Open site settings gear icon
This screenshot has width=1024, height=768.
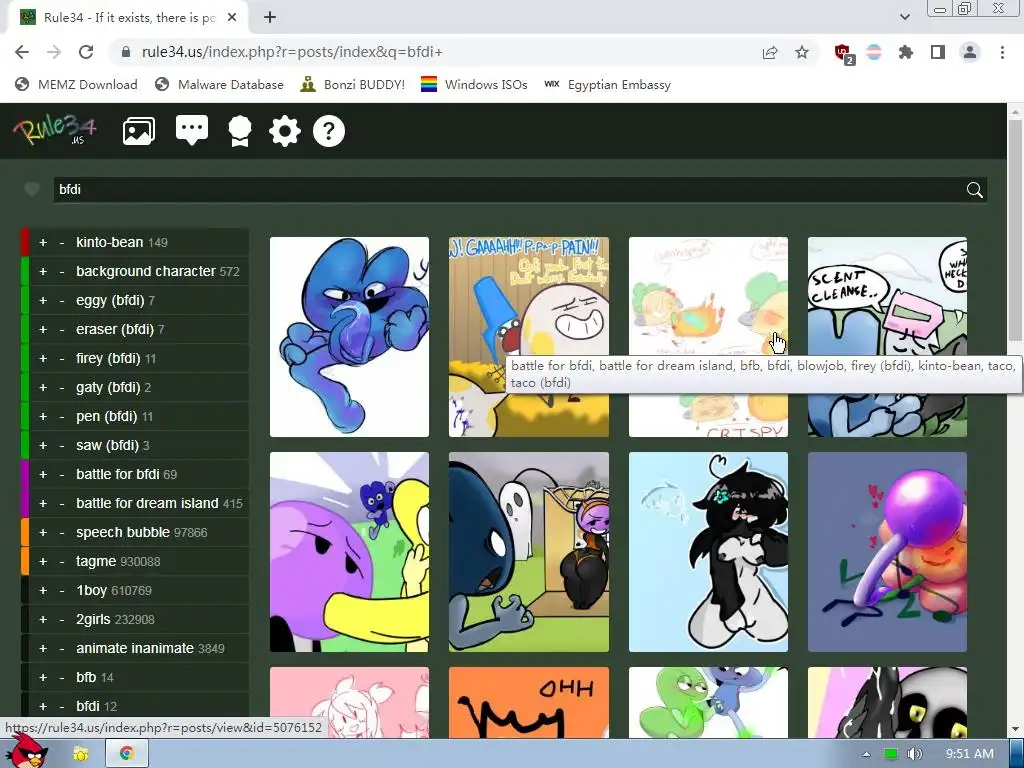tap(285, 131)
